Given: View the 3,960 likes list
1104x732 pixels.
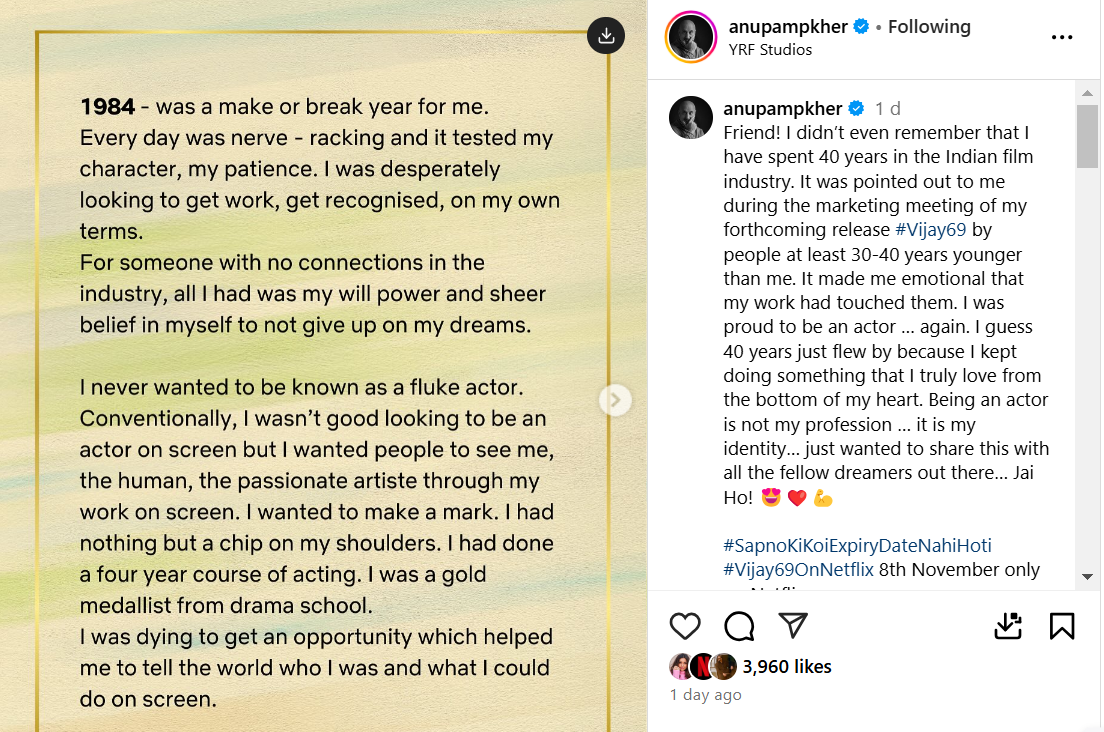Looking at the screenshot, I should [x=787, y=666].
